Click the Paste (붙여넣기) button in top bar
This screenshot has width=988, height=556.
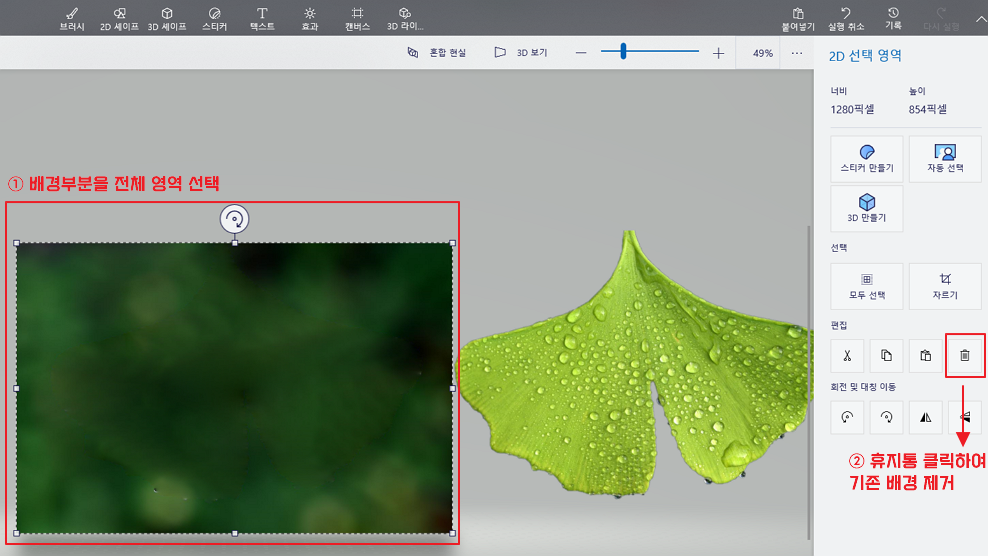coord(798,18)
